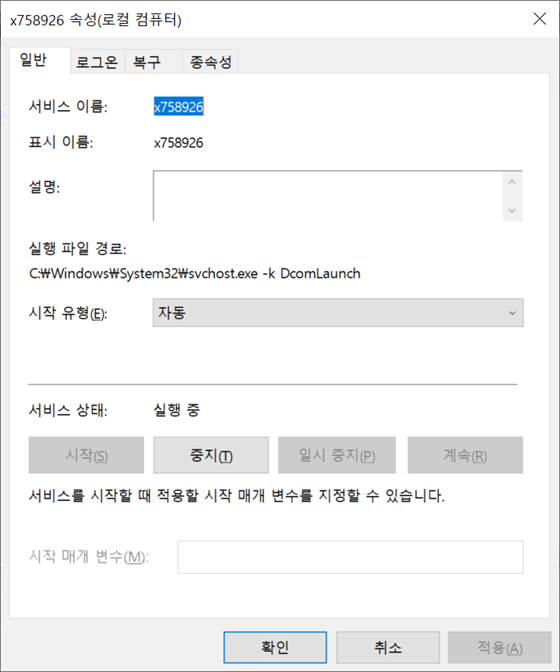This screenshot has width=560, height=672.
Task: Click the highlighted service name x758926
Action: 179,107
